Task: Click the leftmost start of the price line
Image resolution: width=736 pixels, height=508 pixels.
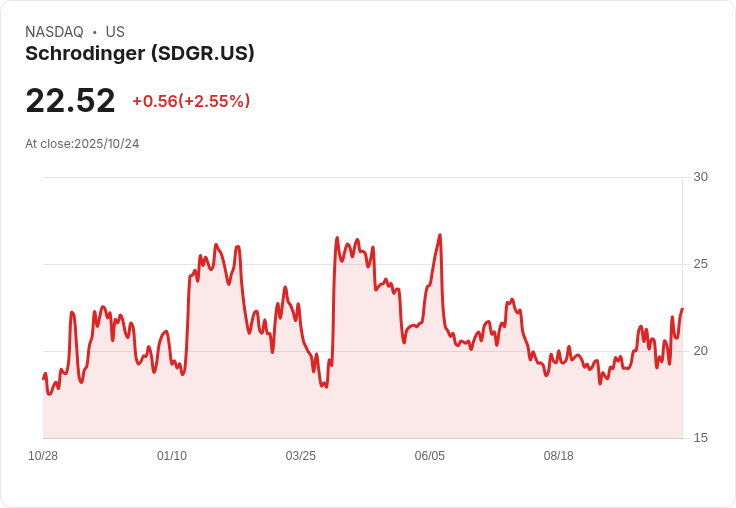Action: pyautogui.click(x=43, y=378)
